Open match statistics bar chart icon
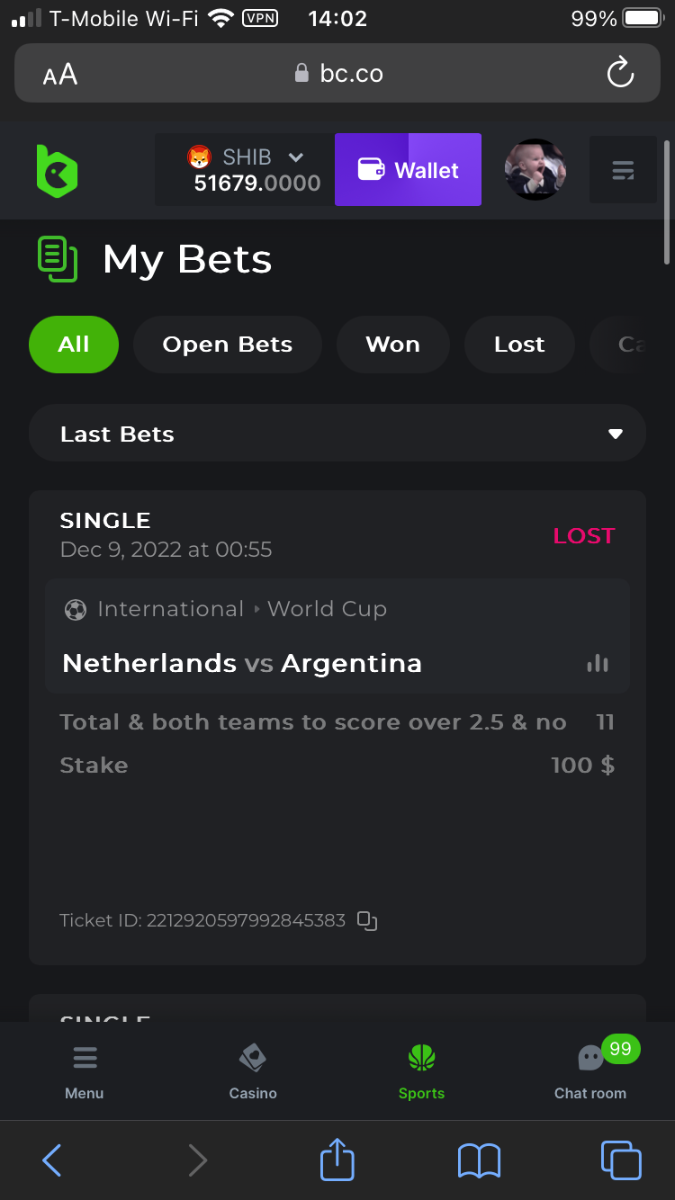 pos(598,664)
